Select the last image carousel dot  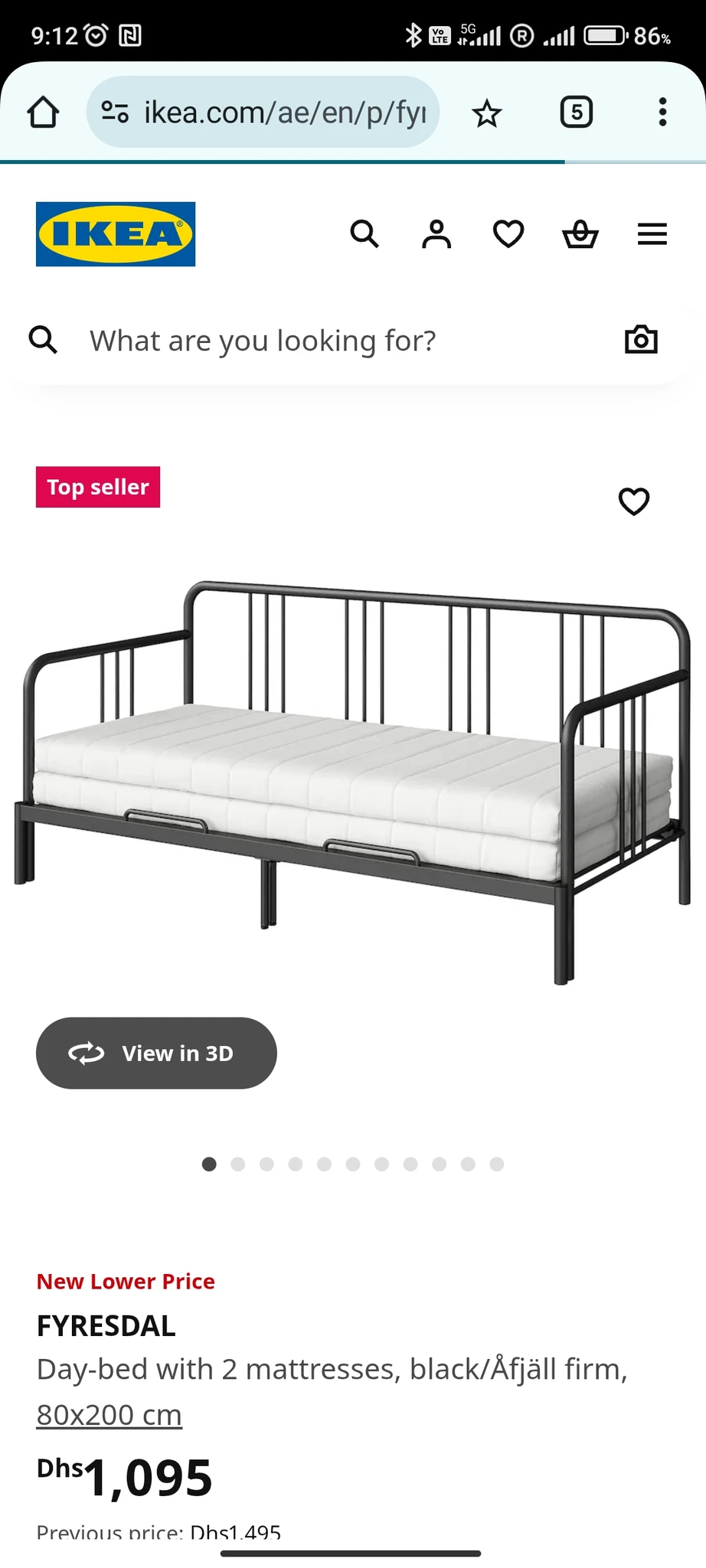coord(497,1165)
